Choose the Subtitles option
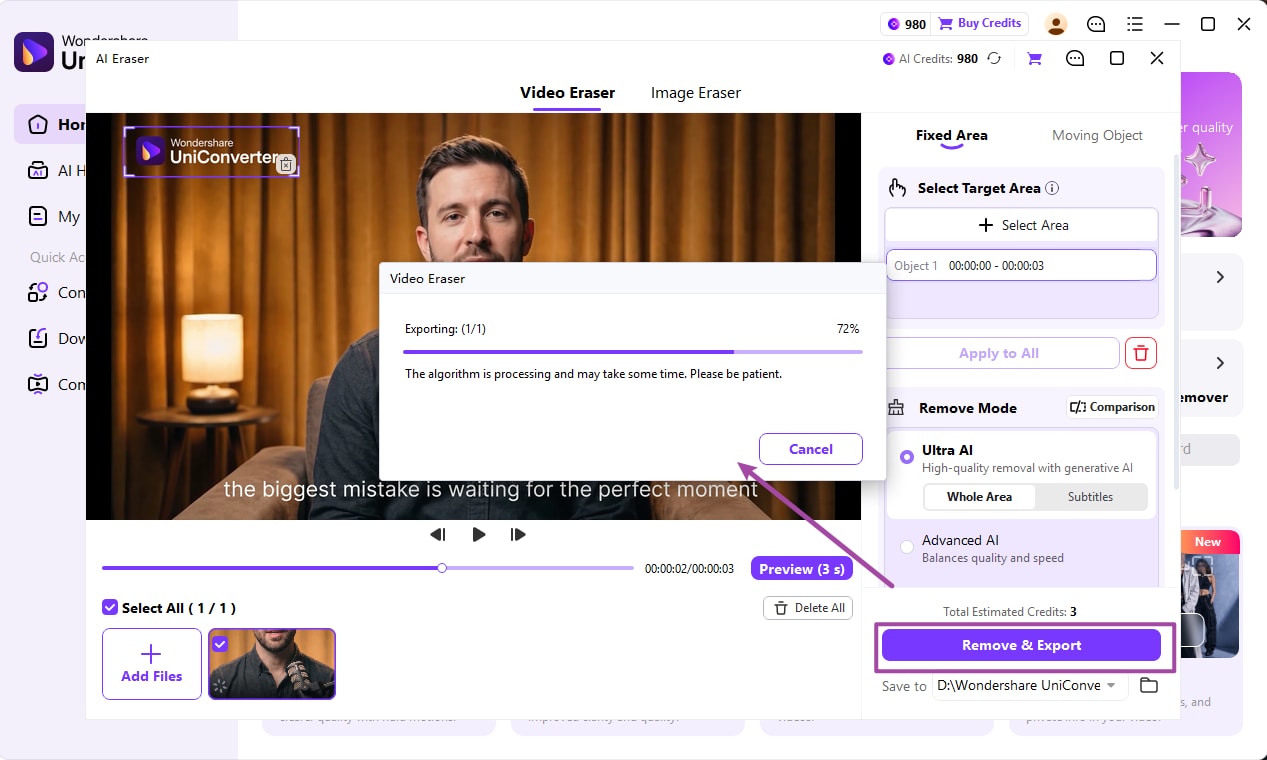 [1090, 497]
